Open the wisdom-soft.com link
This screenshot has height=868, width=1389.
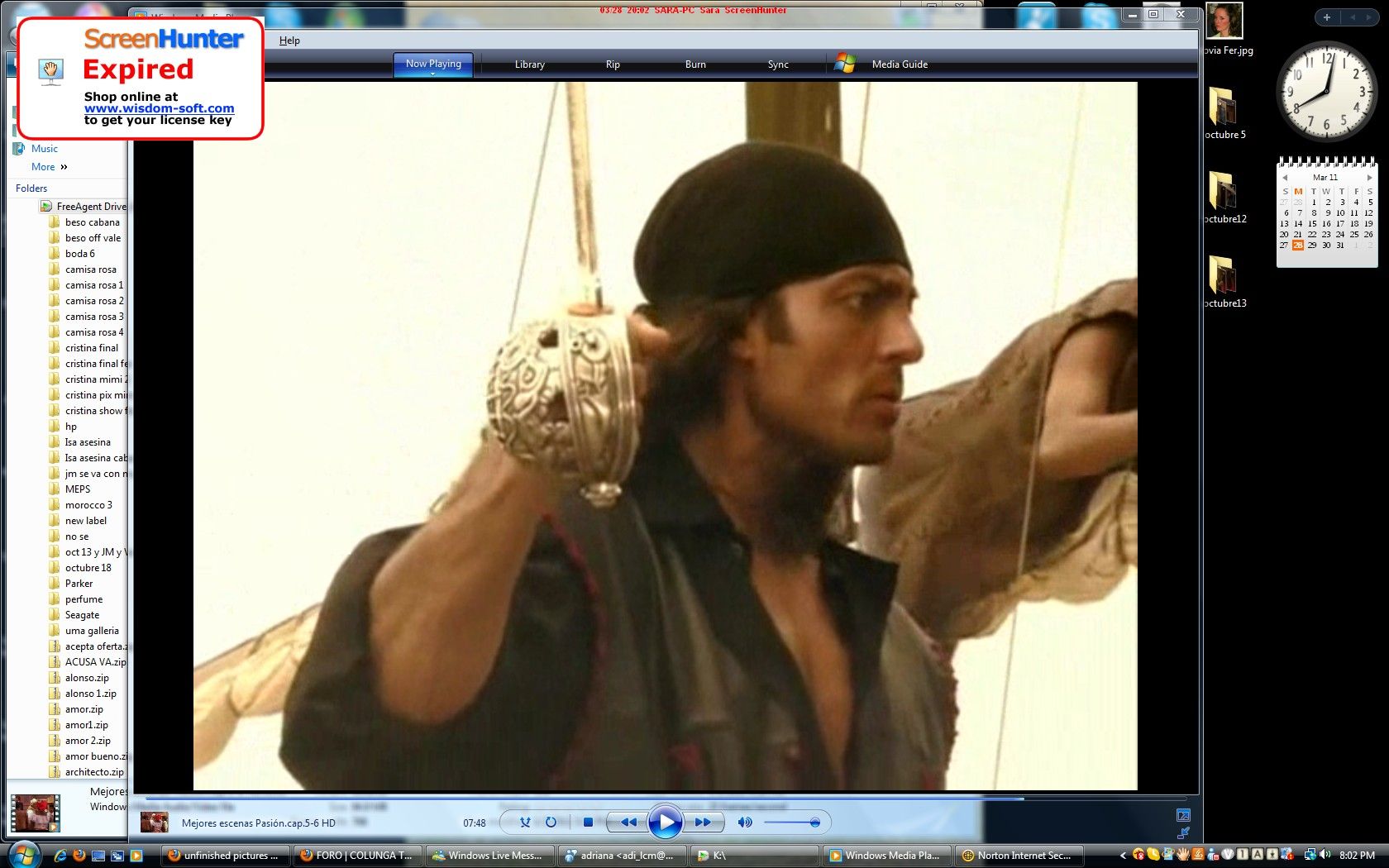click(x=159, y=108)
